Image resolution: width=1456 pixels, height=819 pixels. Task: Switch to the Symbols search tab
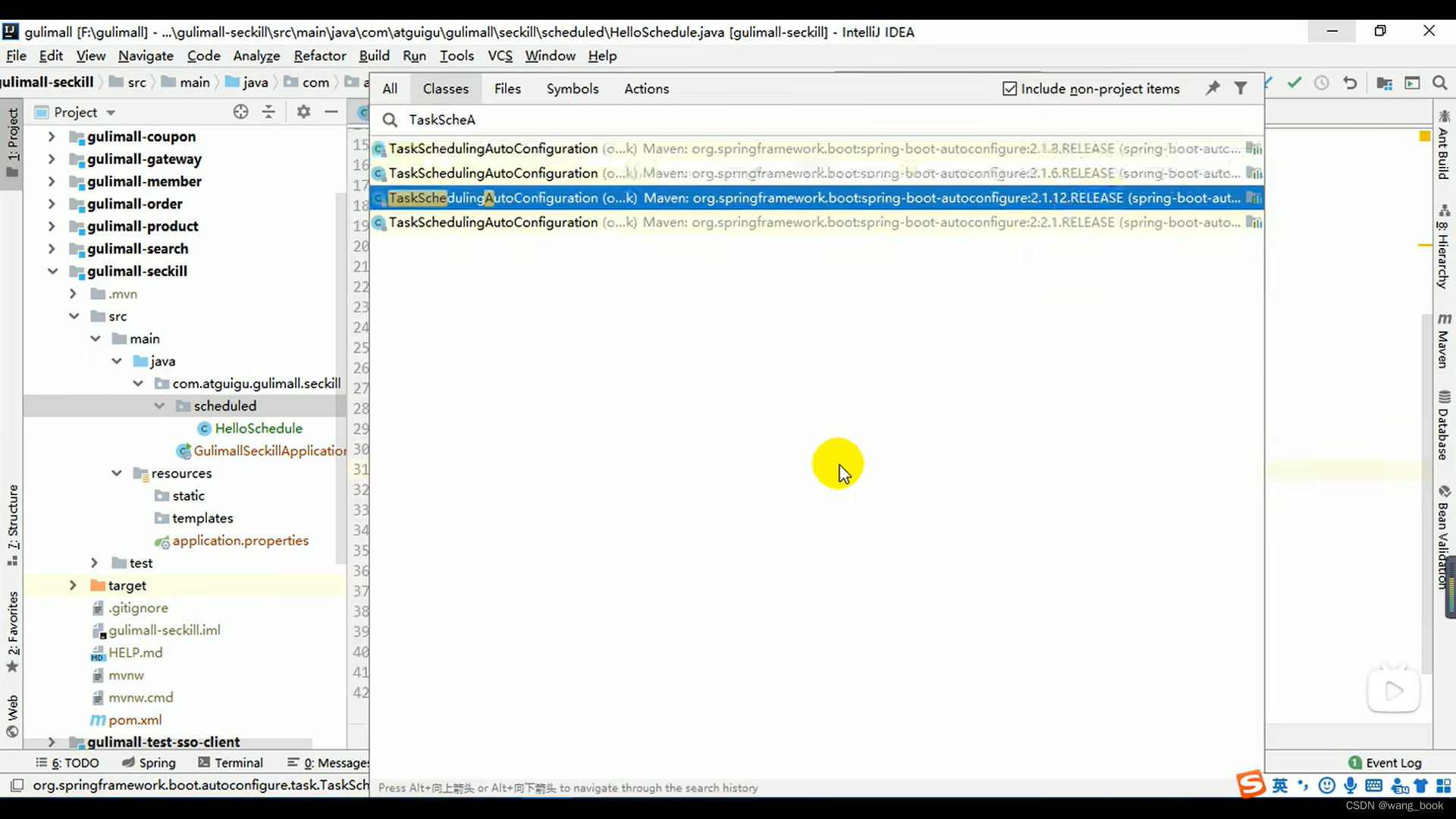tap(573, 89)
